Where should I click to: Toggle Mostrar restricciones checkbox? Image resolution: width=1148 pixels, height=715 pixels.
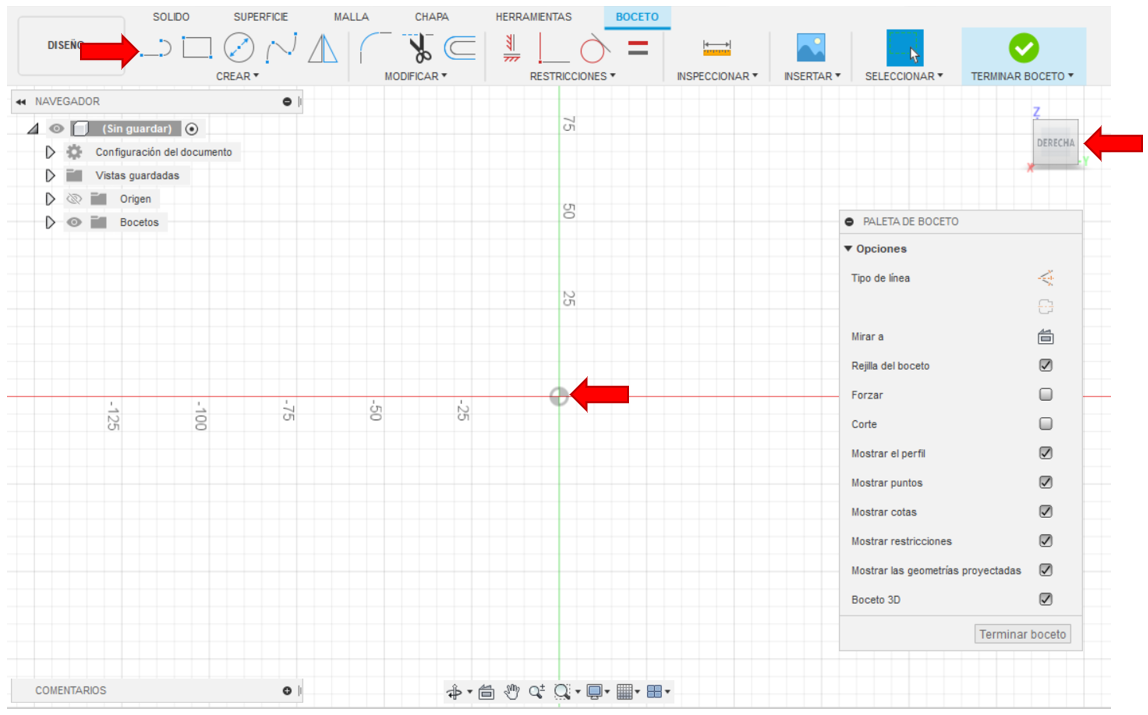(1046, 541)
